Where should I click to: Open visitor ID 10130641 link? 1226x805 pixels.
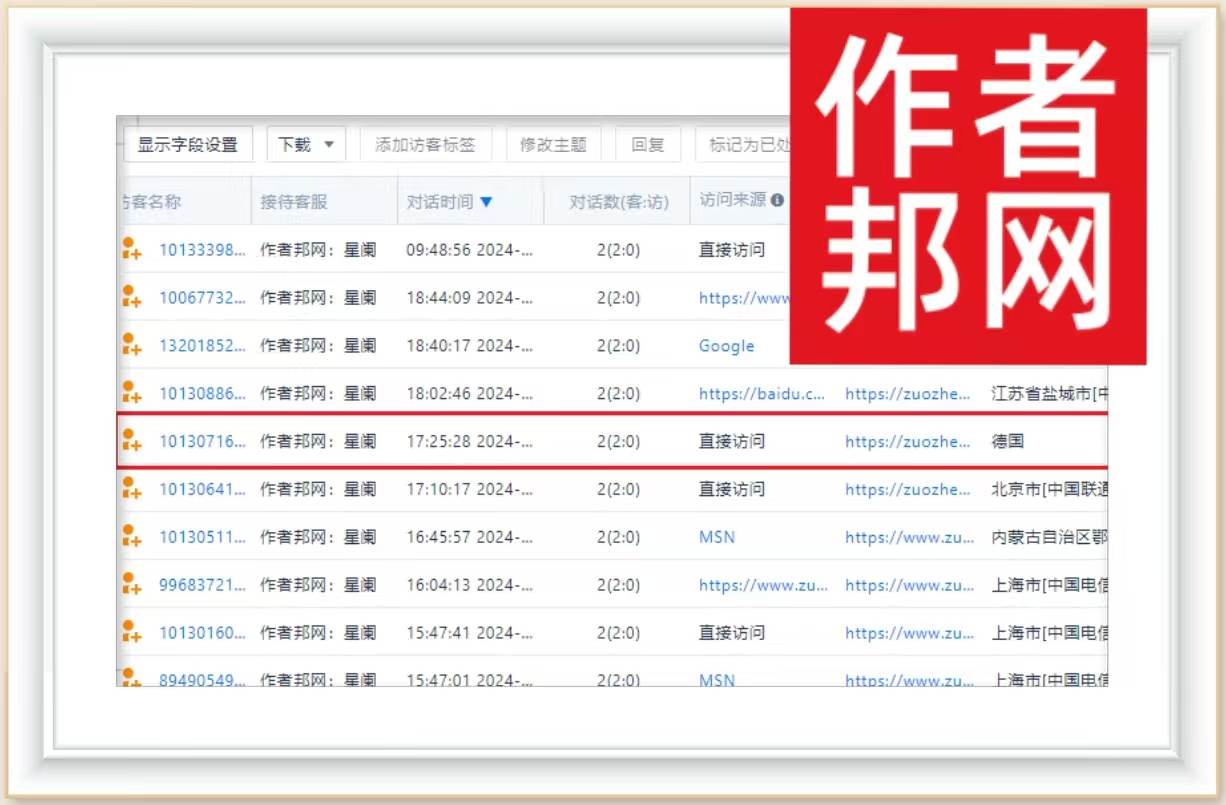(x=202, y=489)
